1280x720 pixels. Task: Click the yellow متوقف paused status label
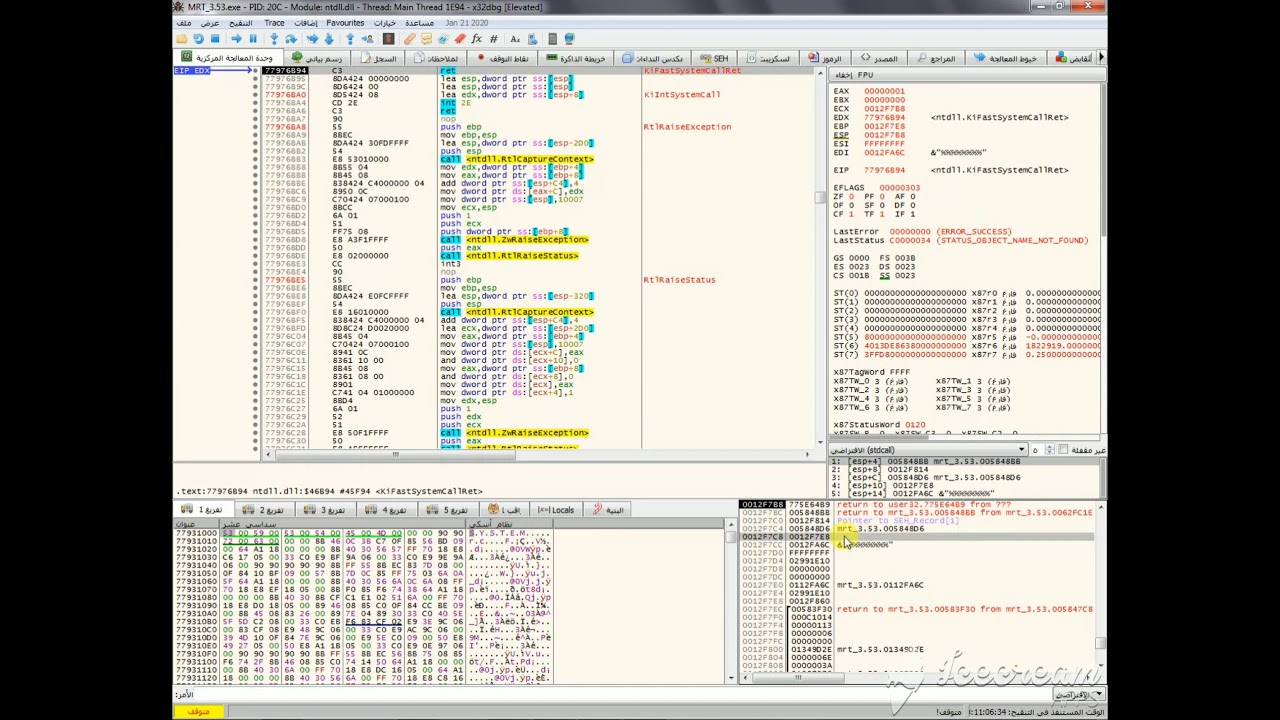pyautogui.click(x=198, y=711)
